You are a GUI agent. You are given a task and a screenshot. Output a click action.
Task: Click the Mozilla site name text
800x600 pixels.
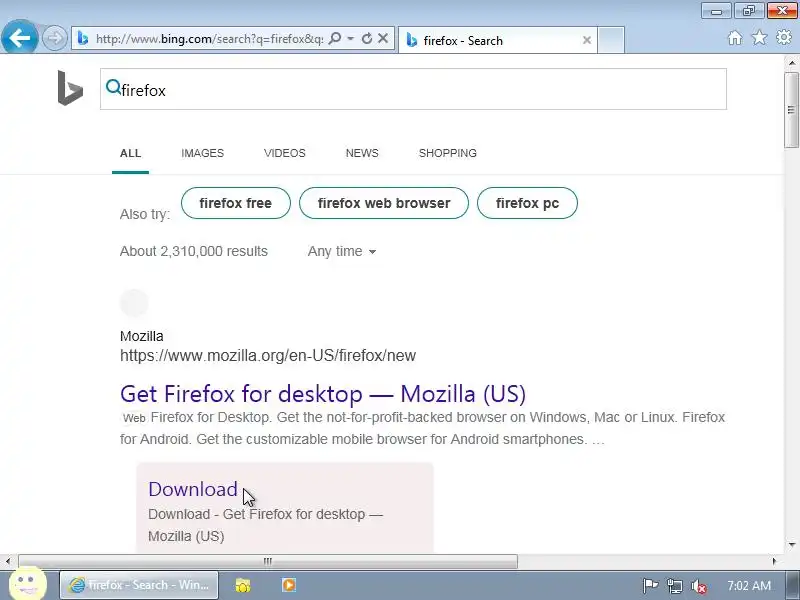(x=142, y=336)
